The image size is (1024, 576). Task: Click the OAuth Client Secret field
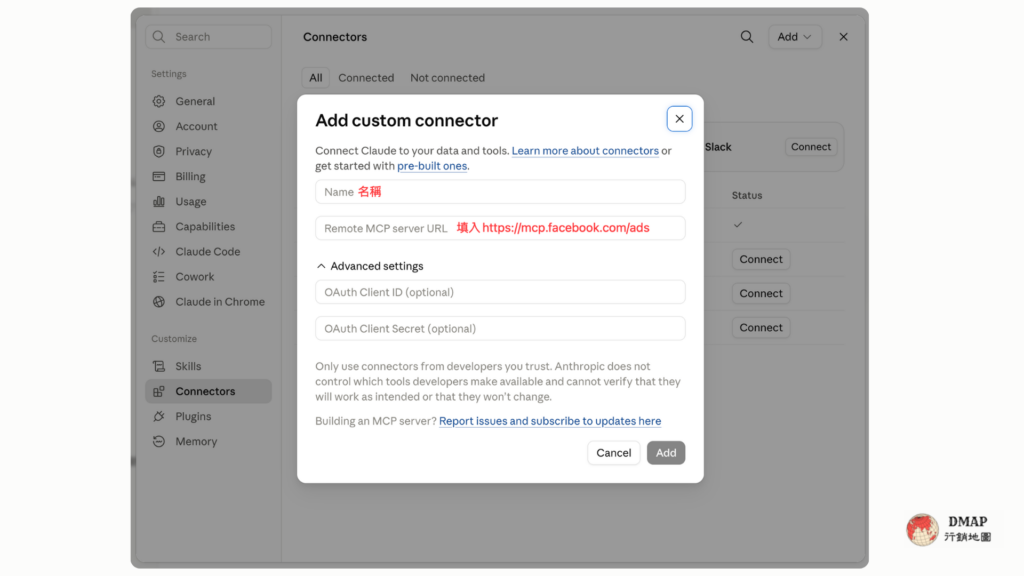tap(500, 328)
